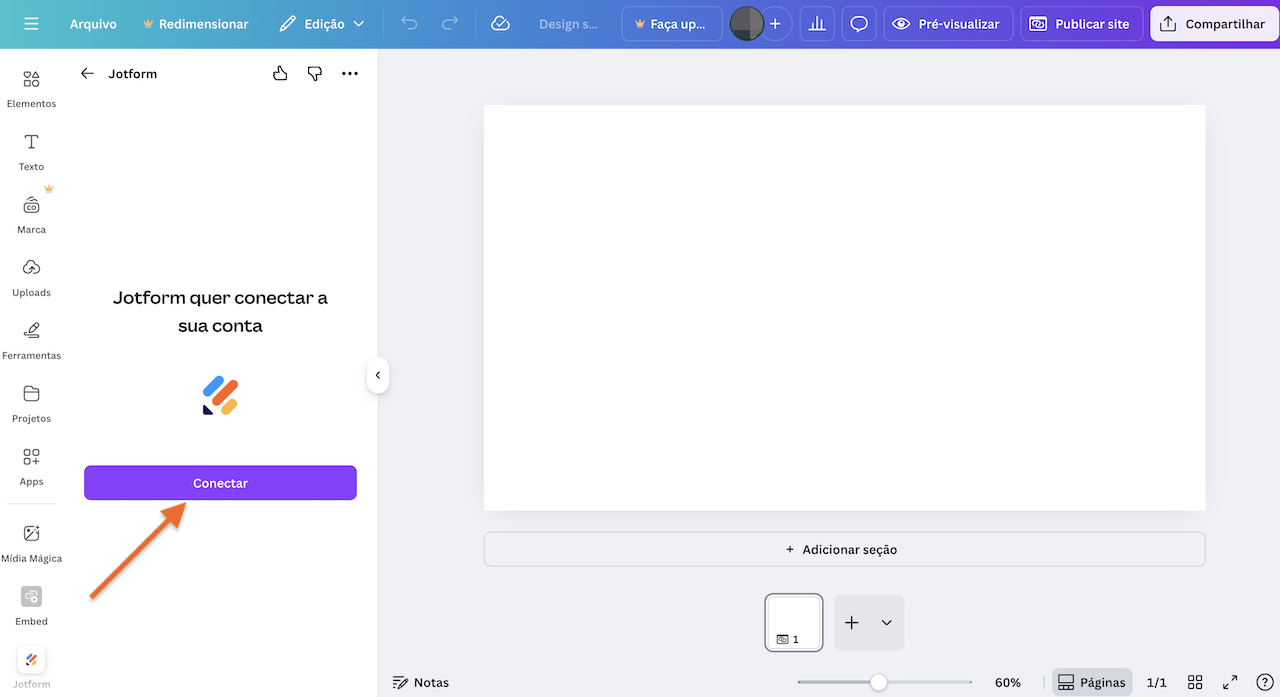This screenshot has width=1280, height=697.
Task: Give Jotform a thumbs down
Action: click(315, 73)
